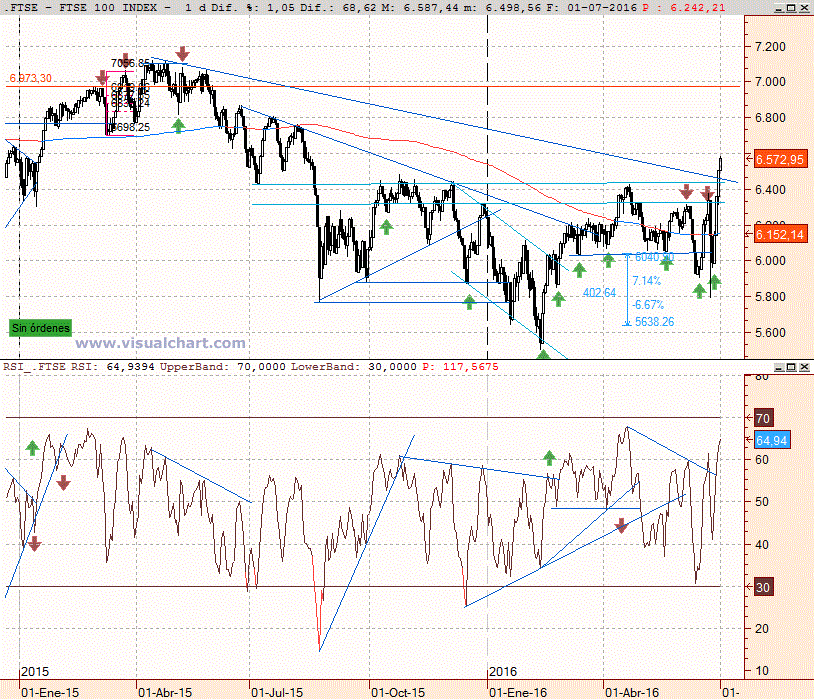Click the 2015 year marker on time axis
814x699 pixels.
[35, 671]
